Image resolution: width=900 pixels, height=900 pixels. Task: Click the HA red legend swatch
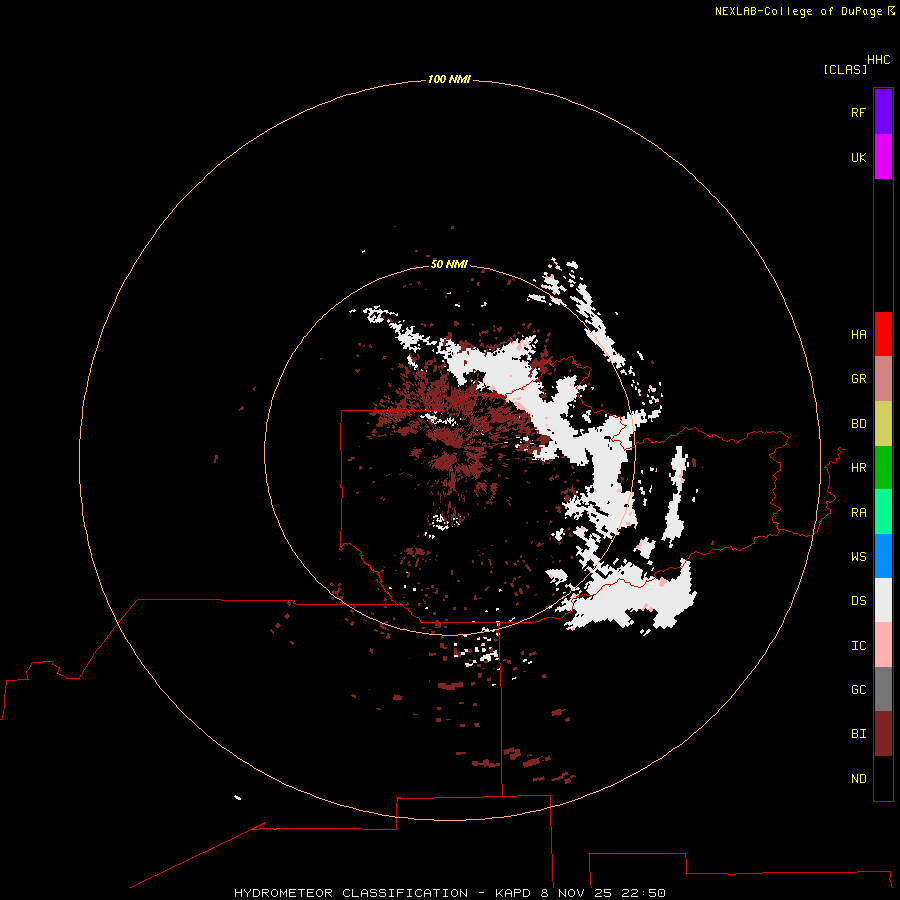tap(883, 334)
